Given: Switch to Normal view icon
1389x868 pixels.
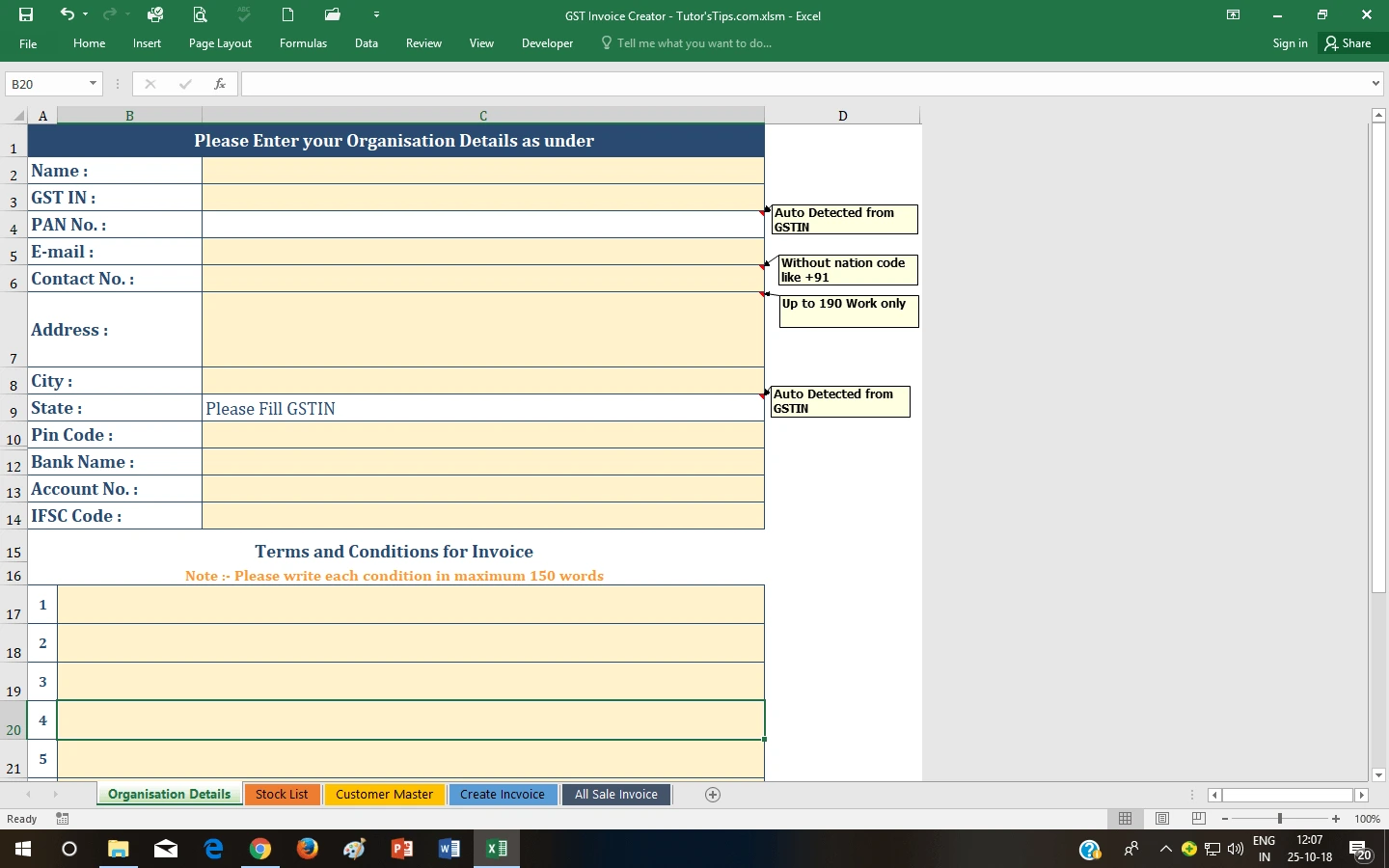Looking at the screenshot, I should (1125, 819).
